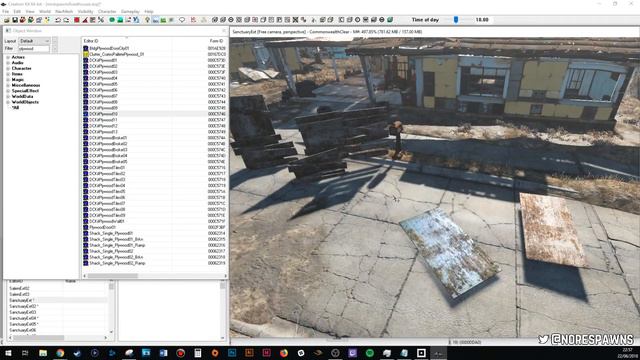This screenshot has height=360, width=640.
Task: Open the NavMesh menu
Action: point(64,11)
